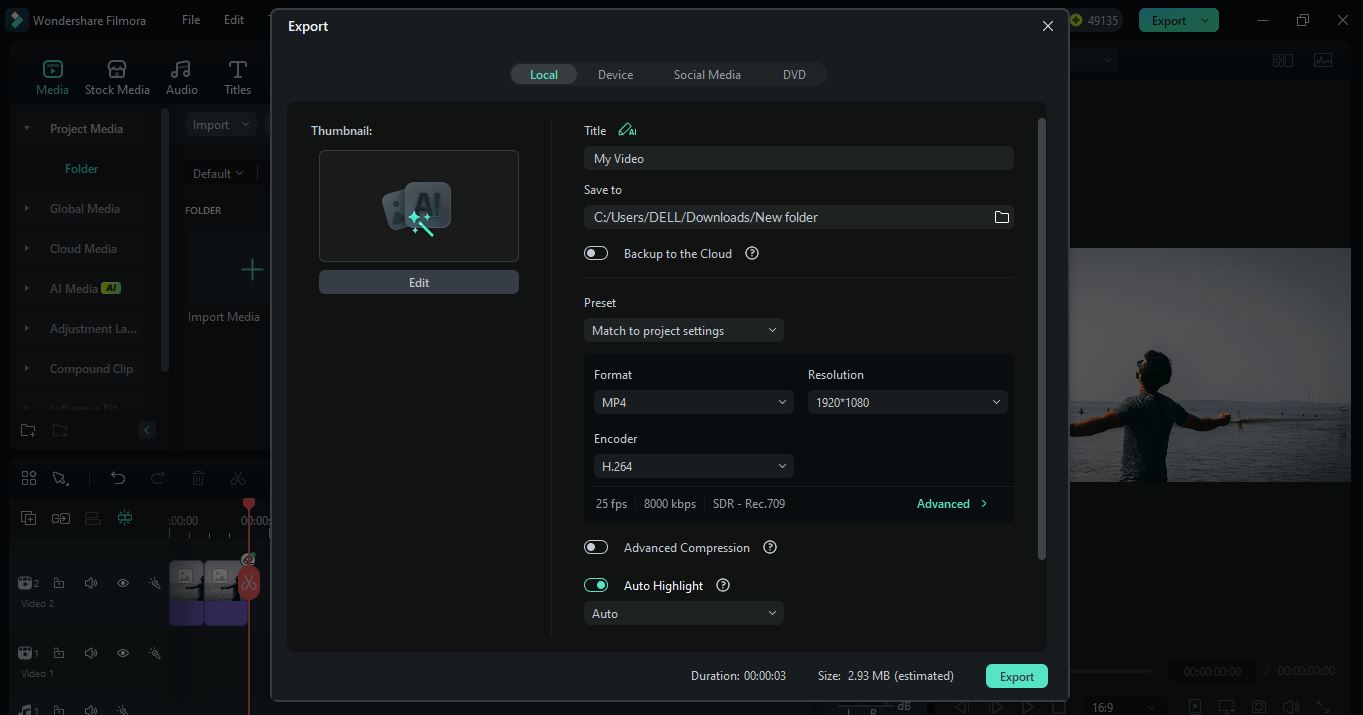Open the Default sort dropdown
This screenshot has height=715, width=1363.
[218, 173]
